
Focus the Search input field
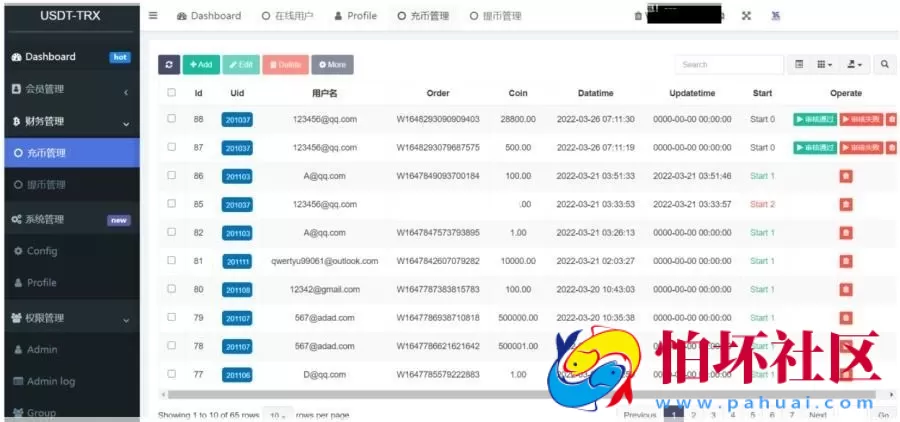click(x=729, y=65)
